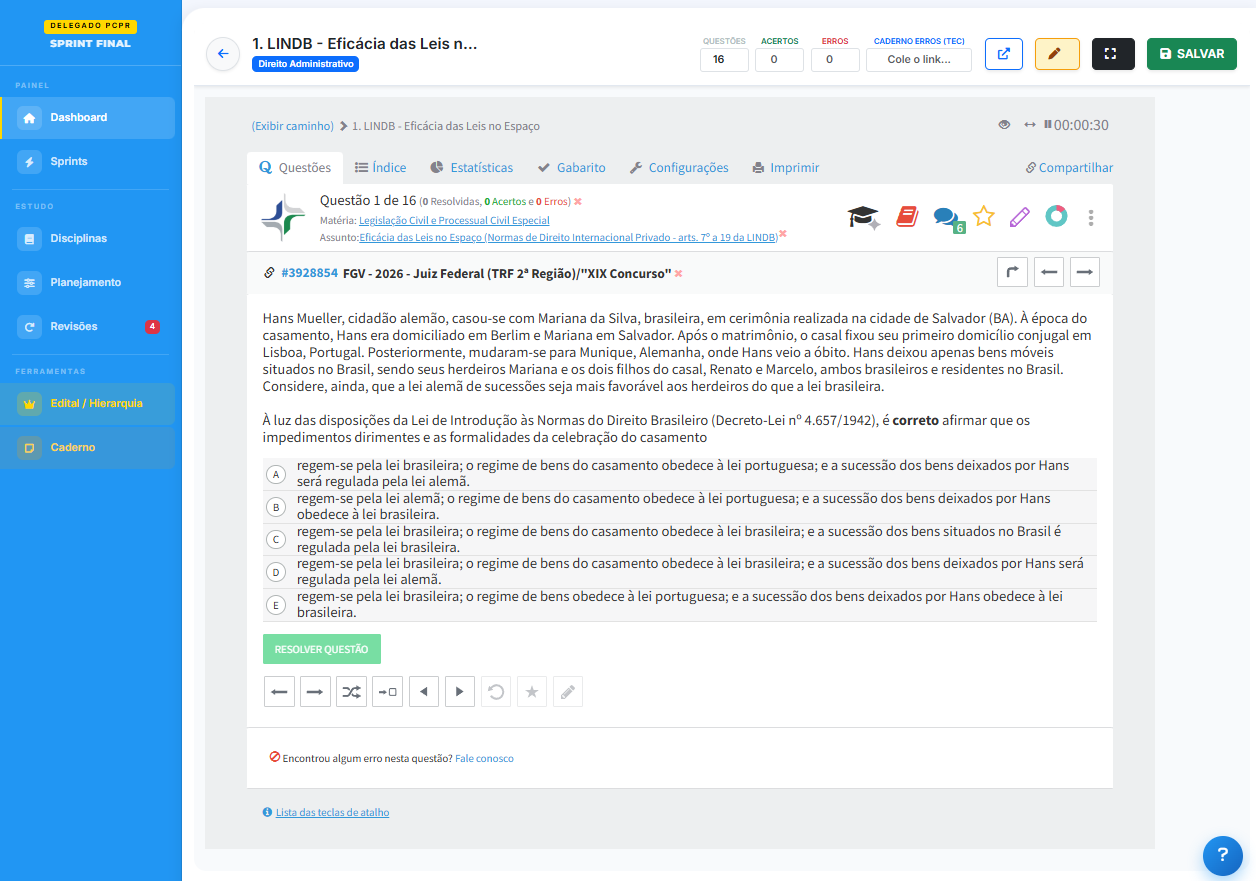Click the shuffle random question button
The width and height of the screenshot is (1256, 881).
351,692
